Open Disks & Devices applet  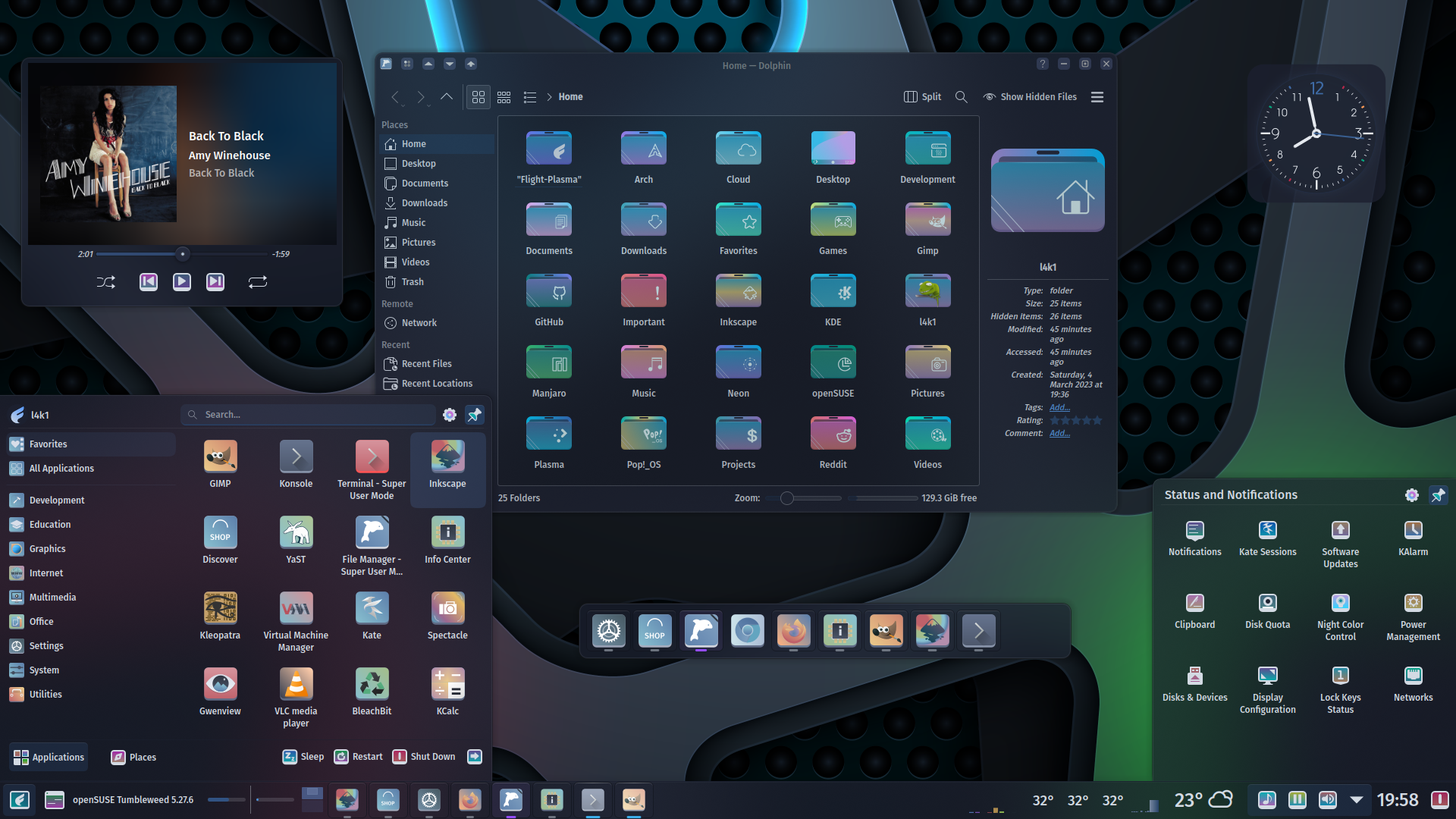point(1195,684)
